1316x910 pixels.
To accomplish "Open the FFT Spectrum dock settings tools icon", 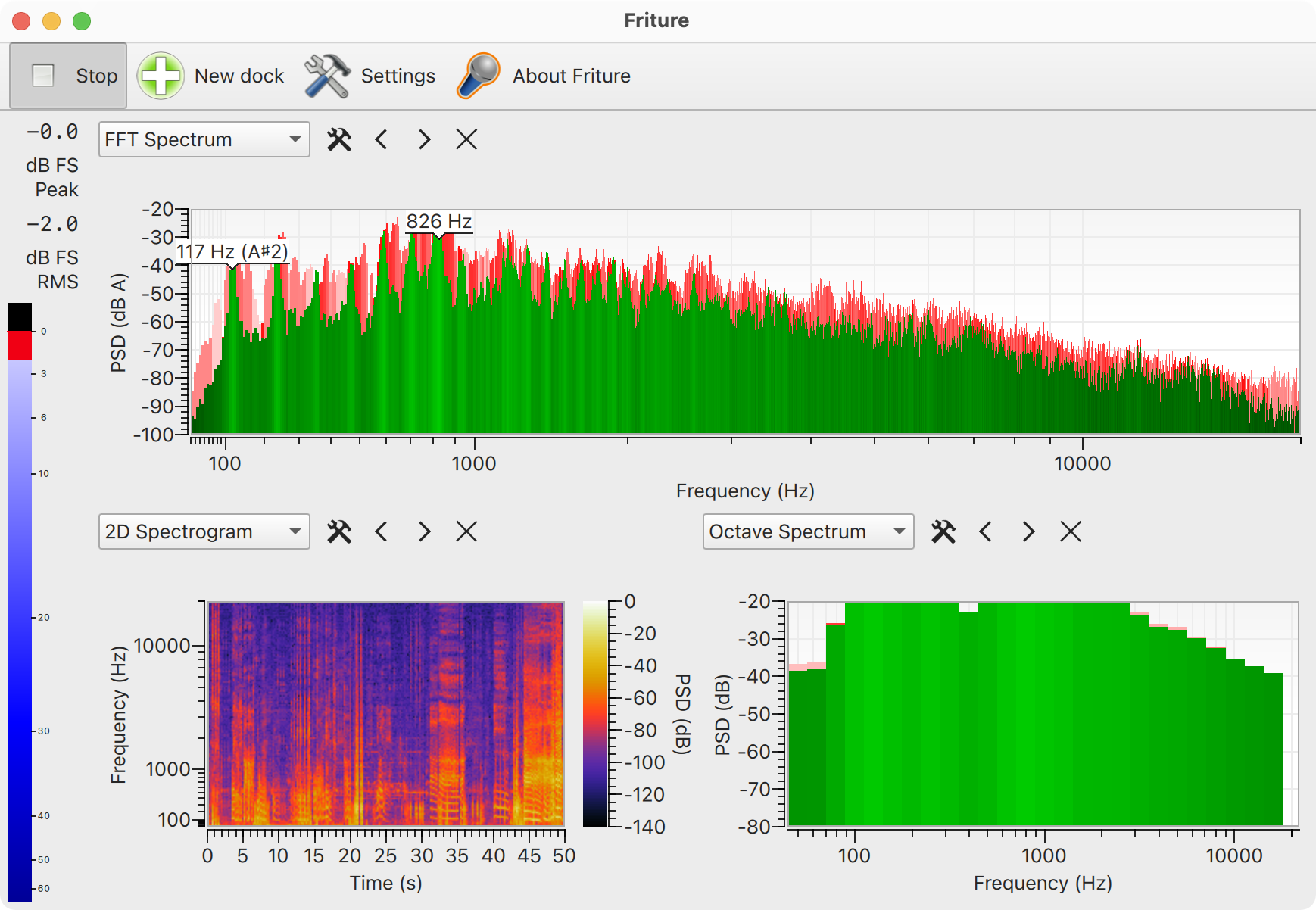I will click(x=339, y=139).
